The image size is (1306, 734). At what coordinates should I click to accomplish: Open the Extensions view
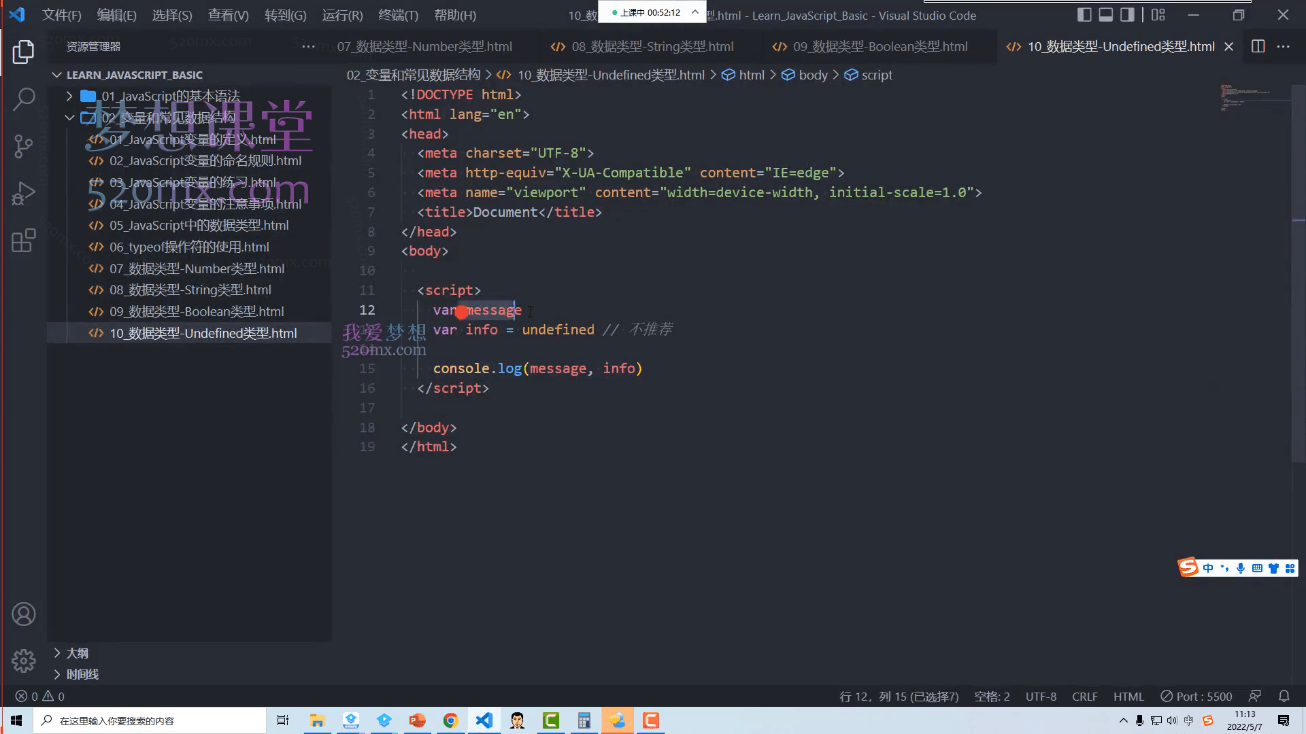[x=23, y=241]
